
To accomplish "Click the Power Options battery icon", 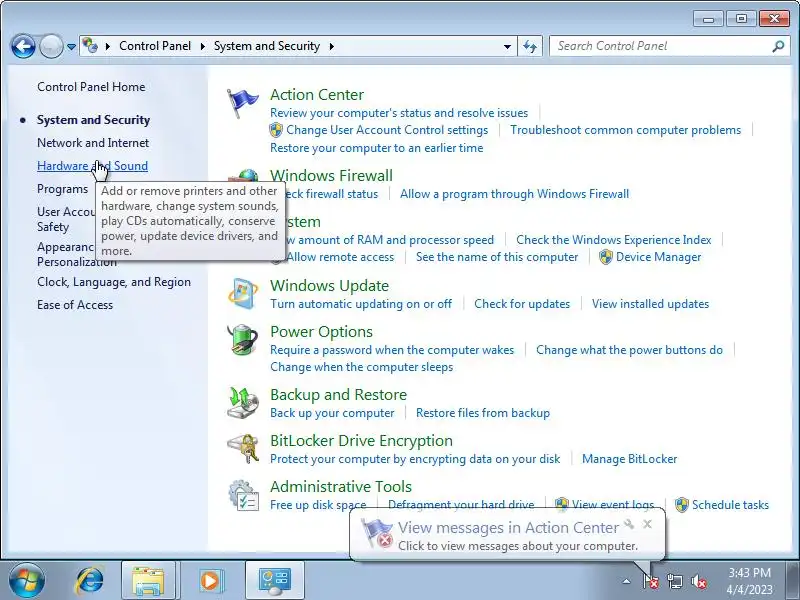I will pyautogui.click(x=242, y=339).
